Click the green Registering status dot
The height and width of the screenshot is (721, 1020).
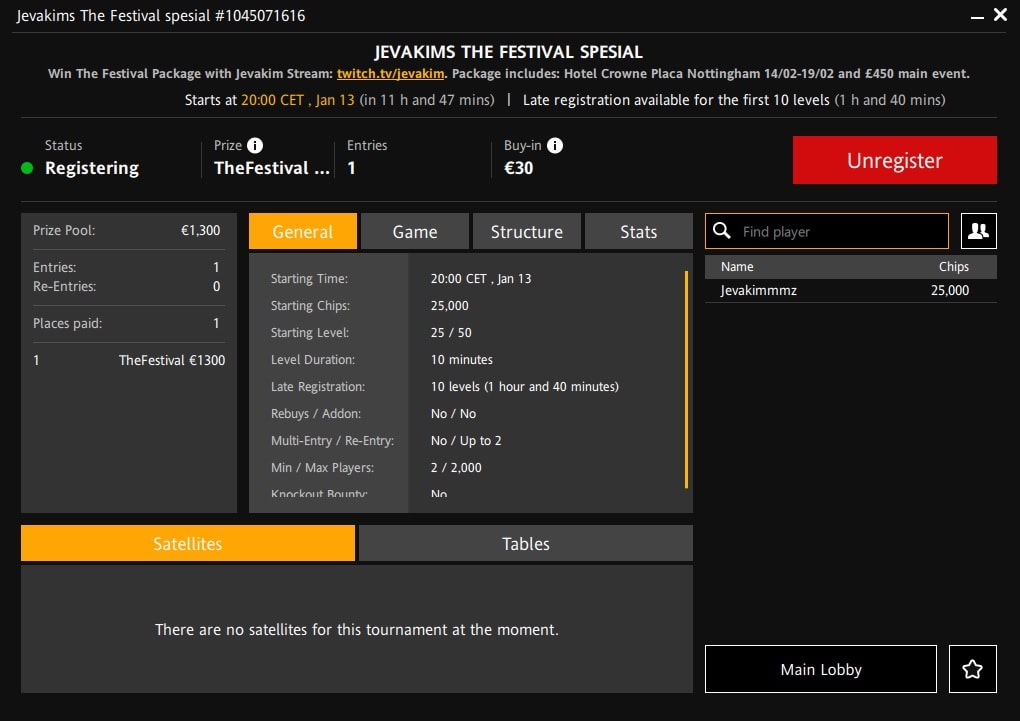pyautogui.click(x=27, y=169)
